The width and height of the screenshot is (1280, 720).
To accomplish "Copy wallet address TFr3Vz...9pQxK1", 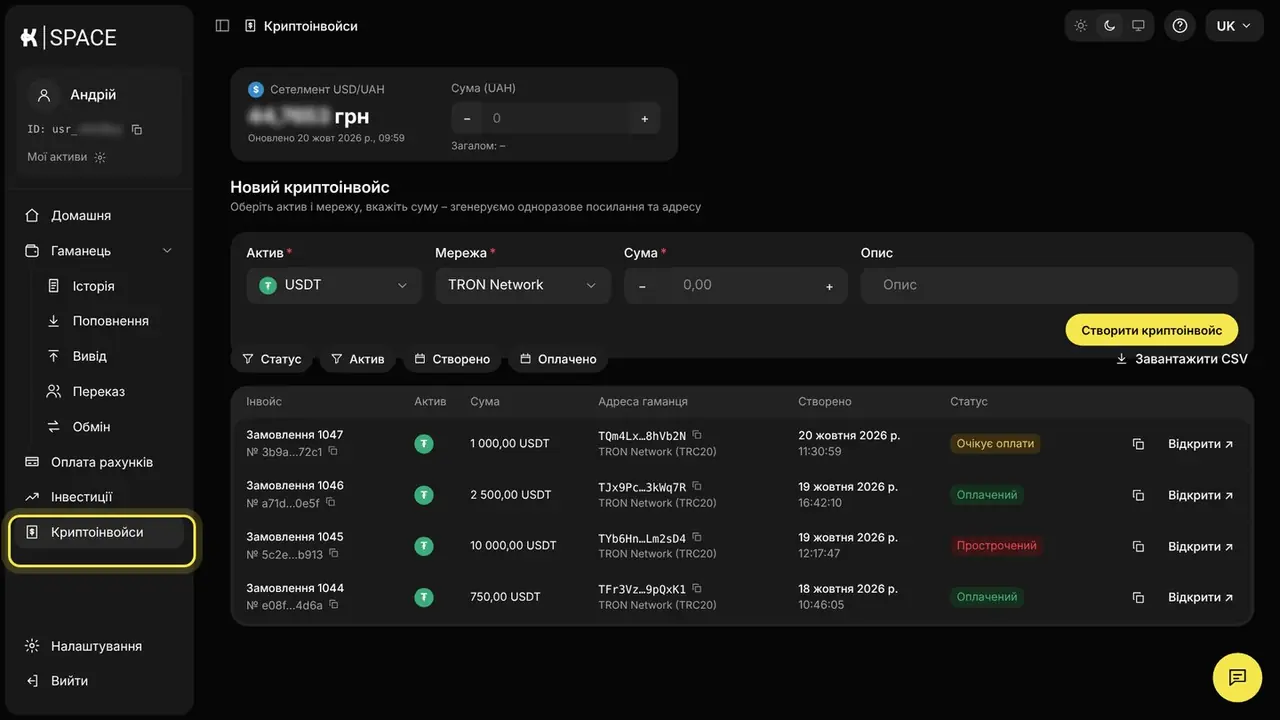I will click(x=697, y=588).
